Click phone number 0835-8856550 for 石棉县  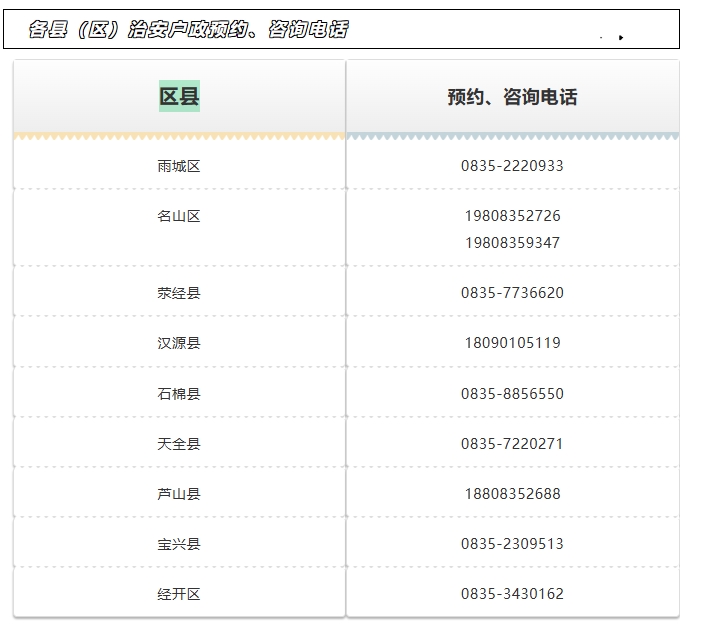[512, 394]
